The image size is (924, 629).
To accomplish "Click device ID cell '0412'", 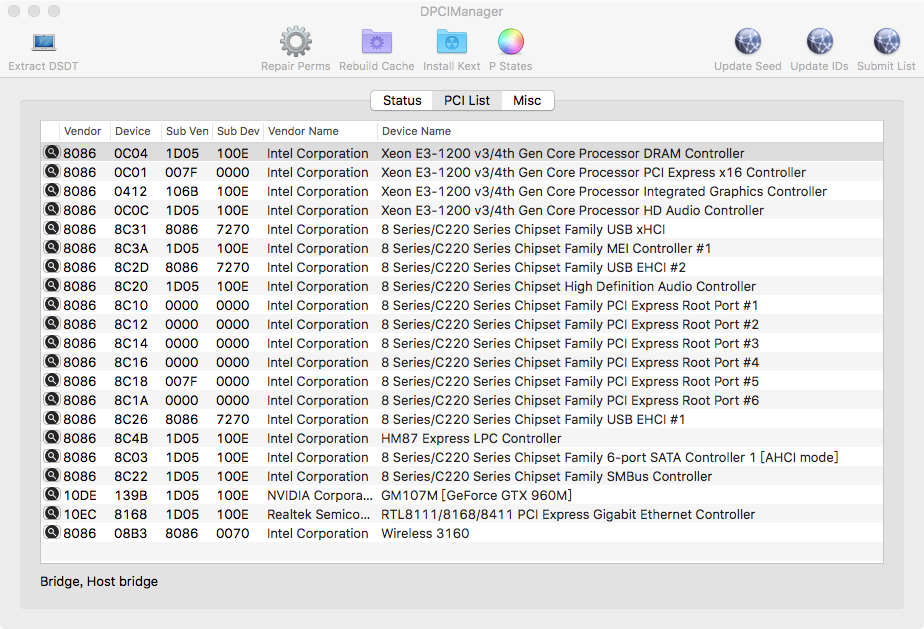I will click(x=130, y=192).
